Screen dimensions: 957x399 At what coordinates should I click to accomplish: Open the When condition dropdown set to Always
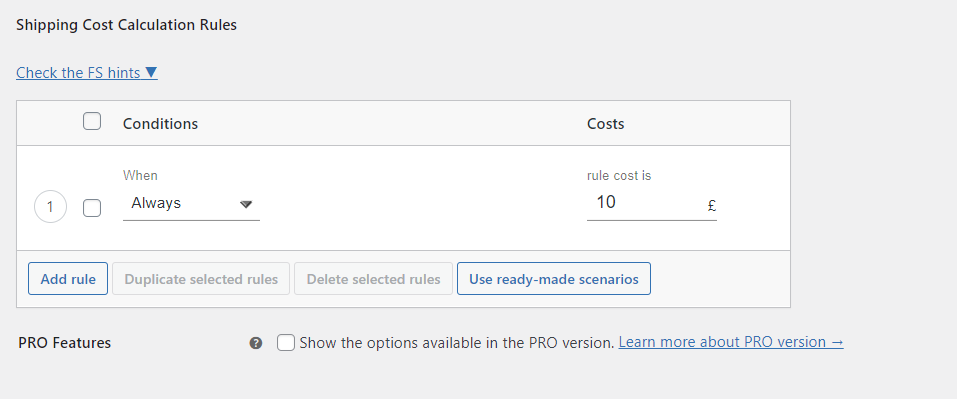(x=191, y=204)
